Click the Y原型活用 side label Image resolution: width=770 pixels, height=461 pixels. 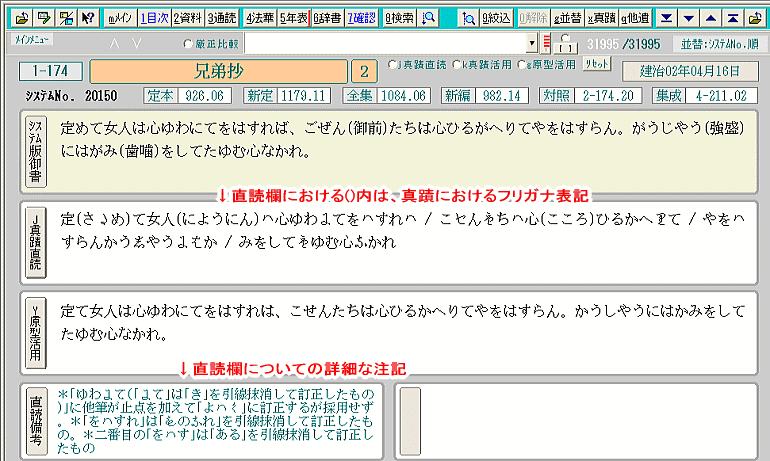tap(36, 333)
